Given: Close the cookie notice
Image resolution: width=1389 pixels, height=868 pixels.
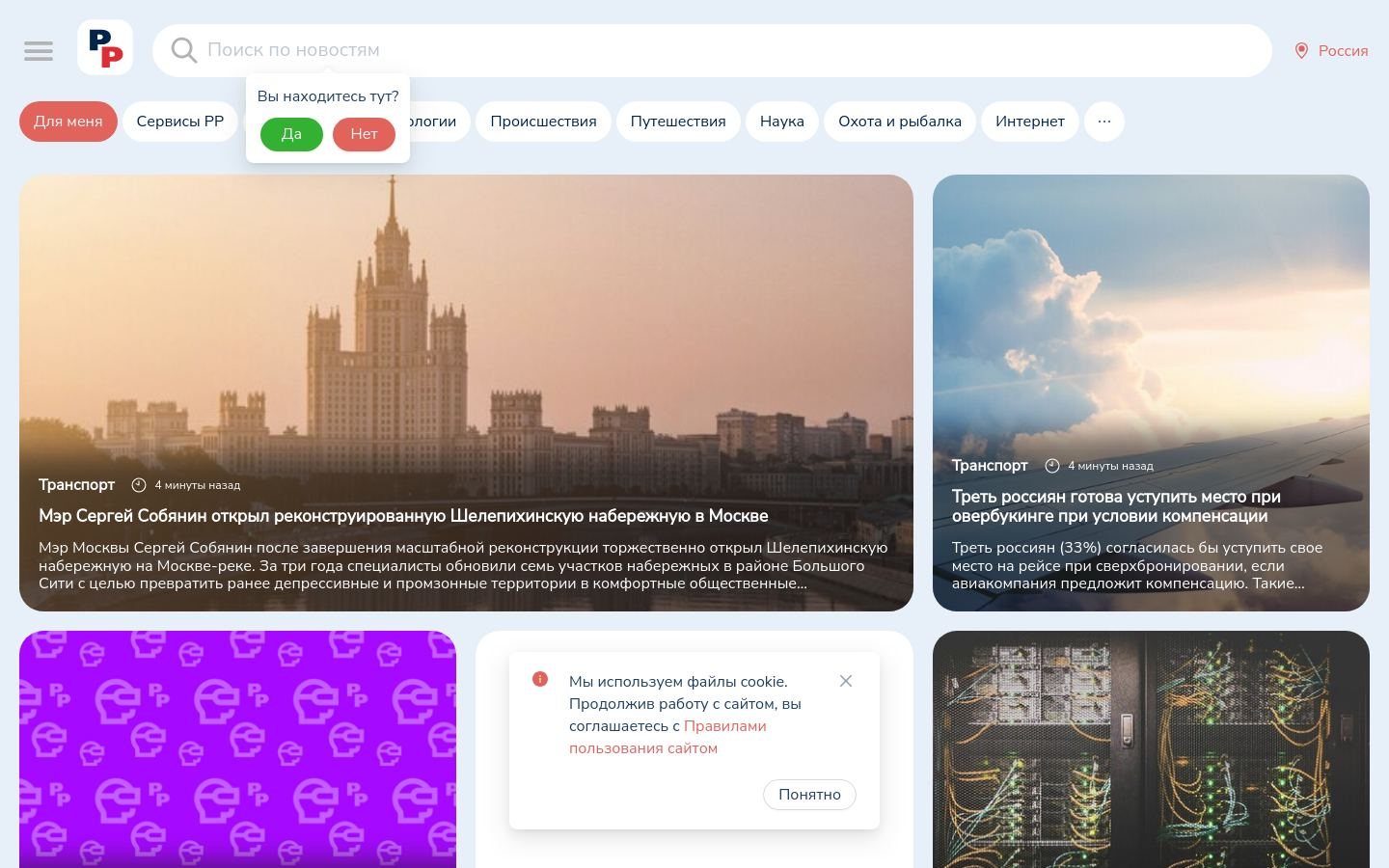Looking at the screenshot, I should tap(846, 681).
